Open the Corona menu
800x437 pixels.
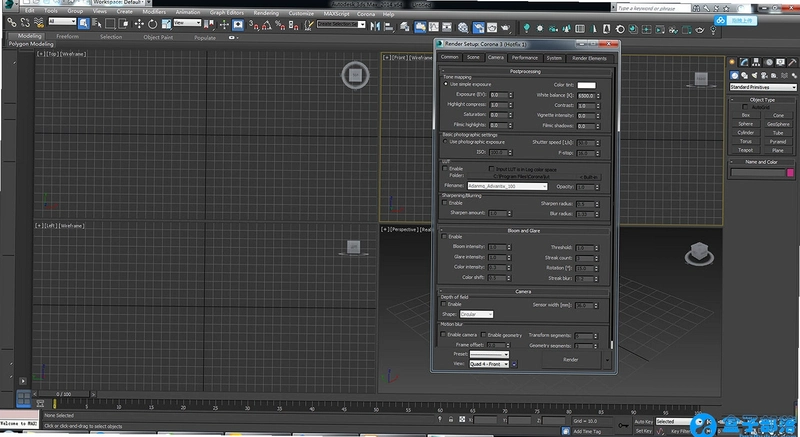(366, 14)
